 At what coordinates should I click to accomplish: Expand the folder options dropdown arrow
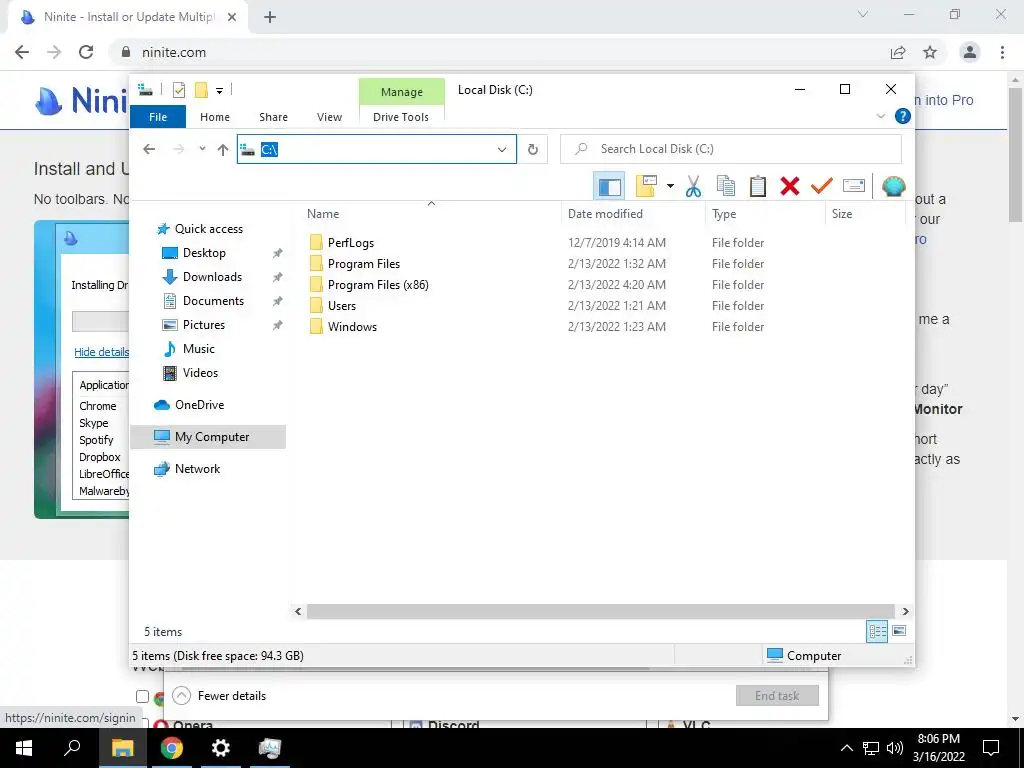click(x=670, y=187)
